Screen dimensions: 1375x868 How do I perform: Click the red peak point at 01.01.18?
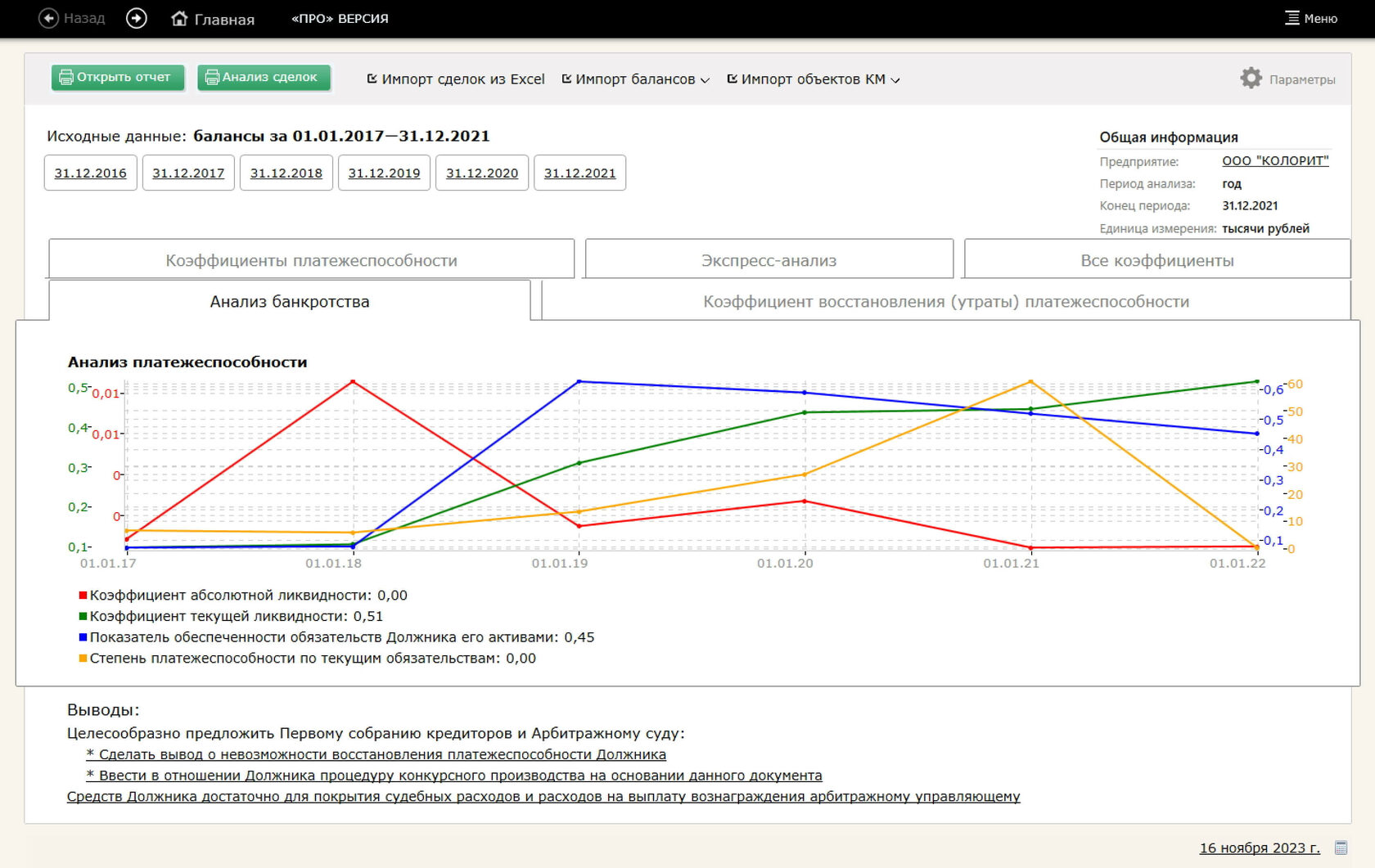(x=353, y=381)
